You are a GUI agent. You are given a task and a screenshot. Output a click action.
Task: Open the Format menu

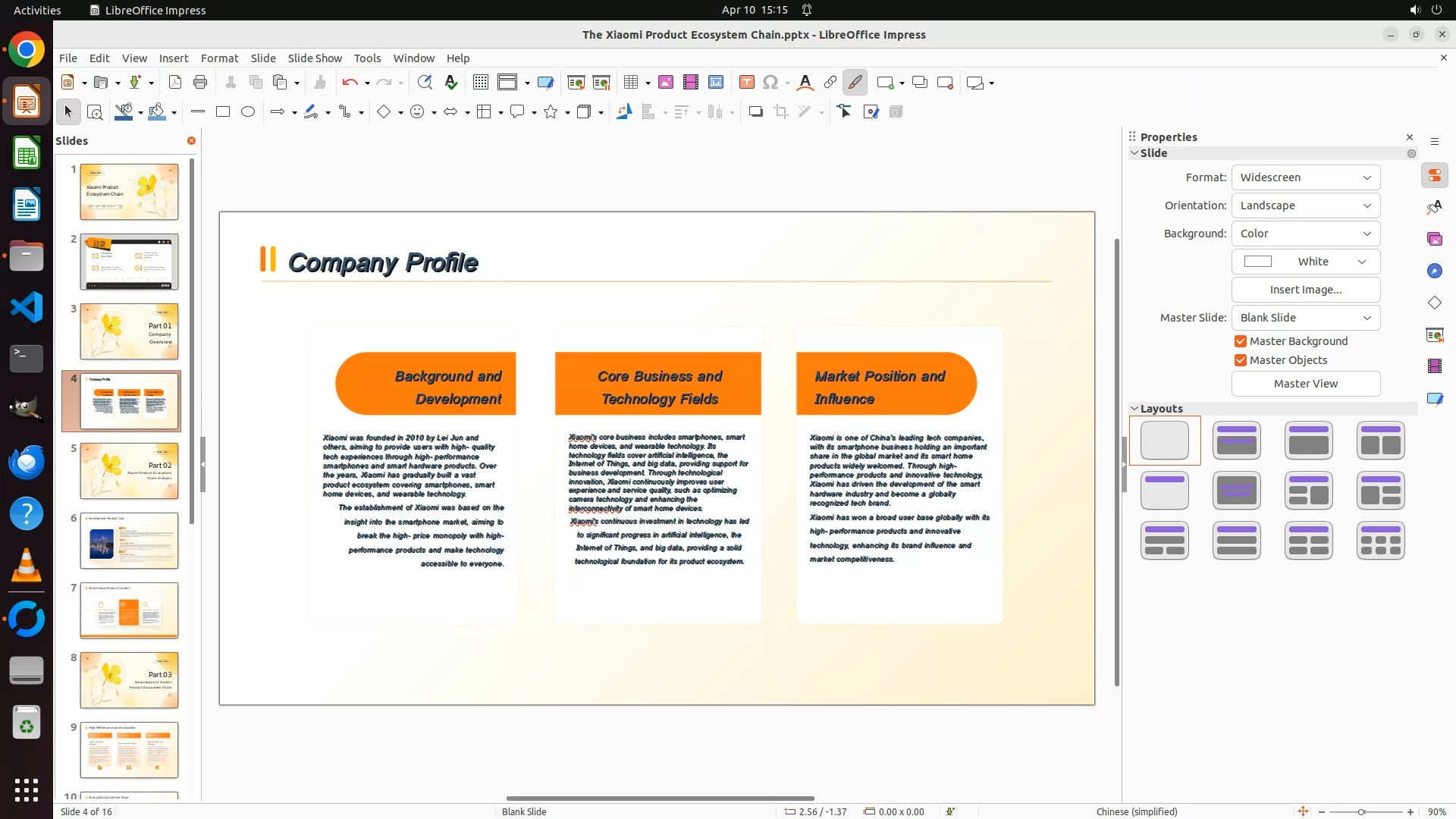coord(219,58)
